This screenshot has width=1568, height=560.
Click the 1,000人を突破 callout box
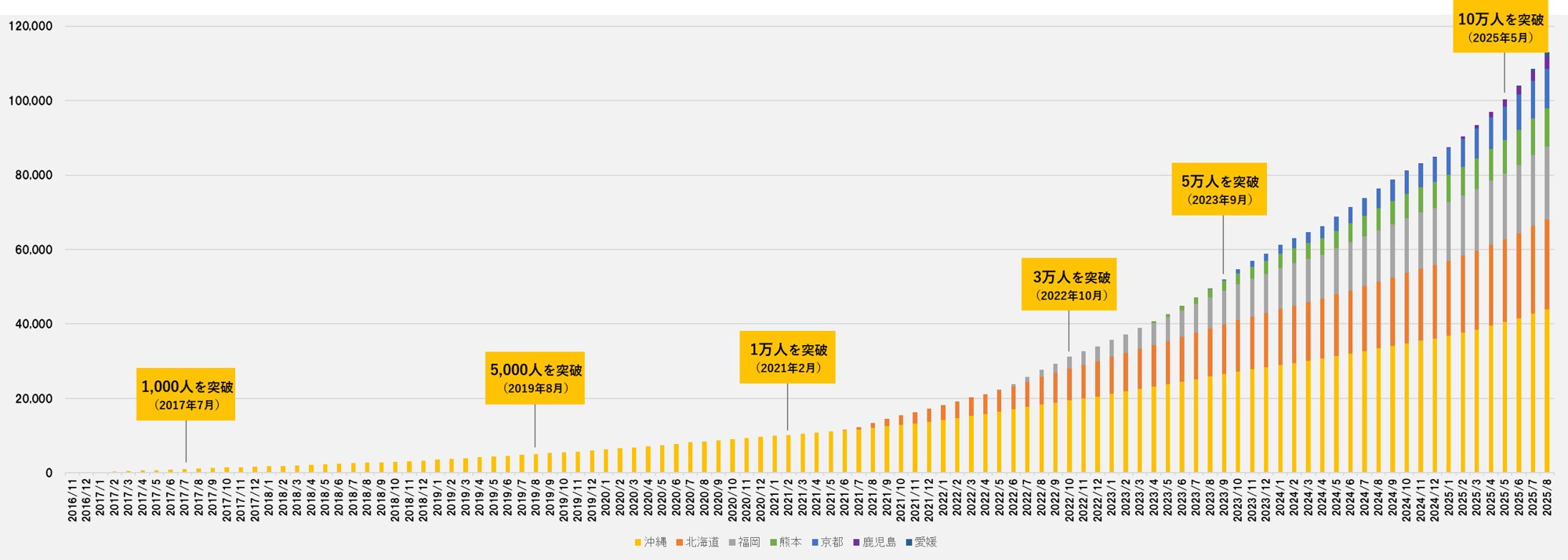186,395
